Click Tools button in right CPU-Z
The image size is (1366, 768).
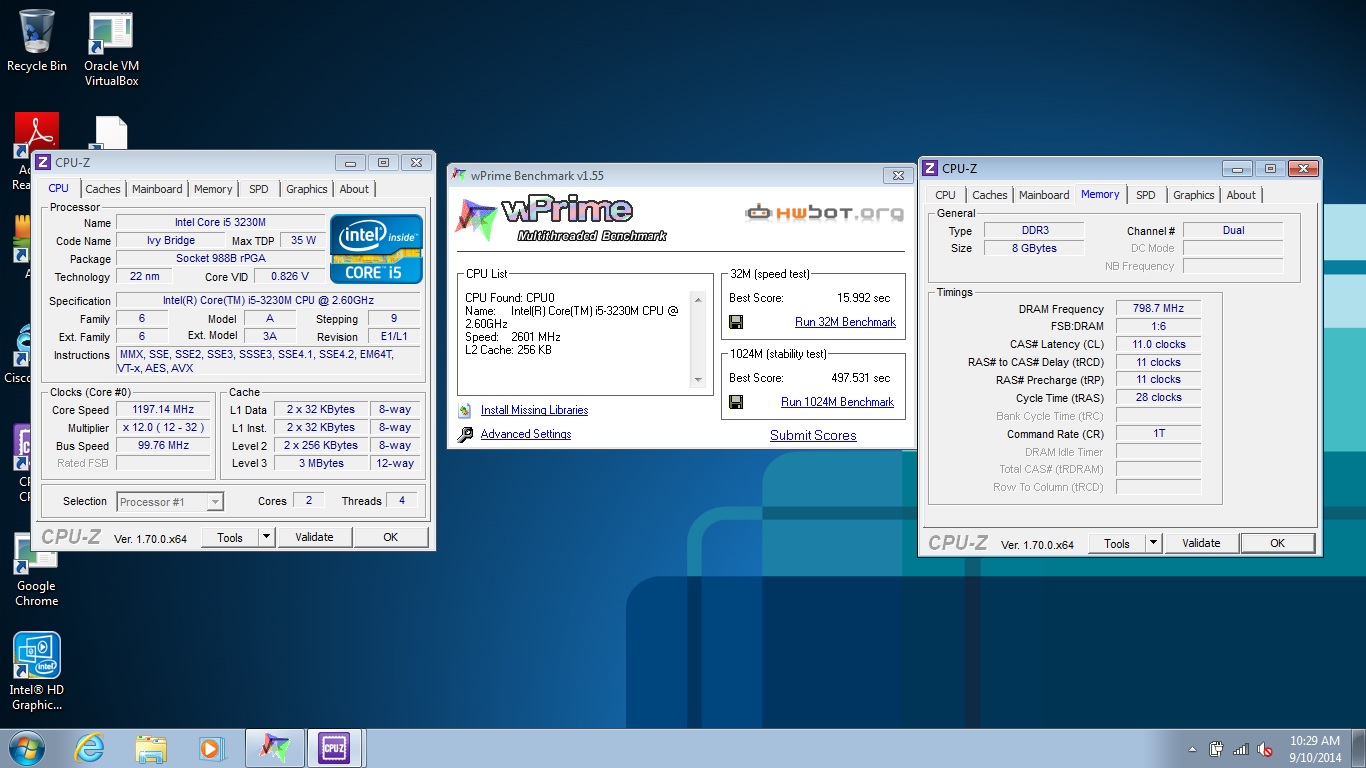(x=1117, y=543)
